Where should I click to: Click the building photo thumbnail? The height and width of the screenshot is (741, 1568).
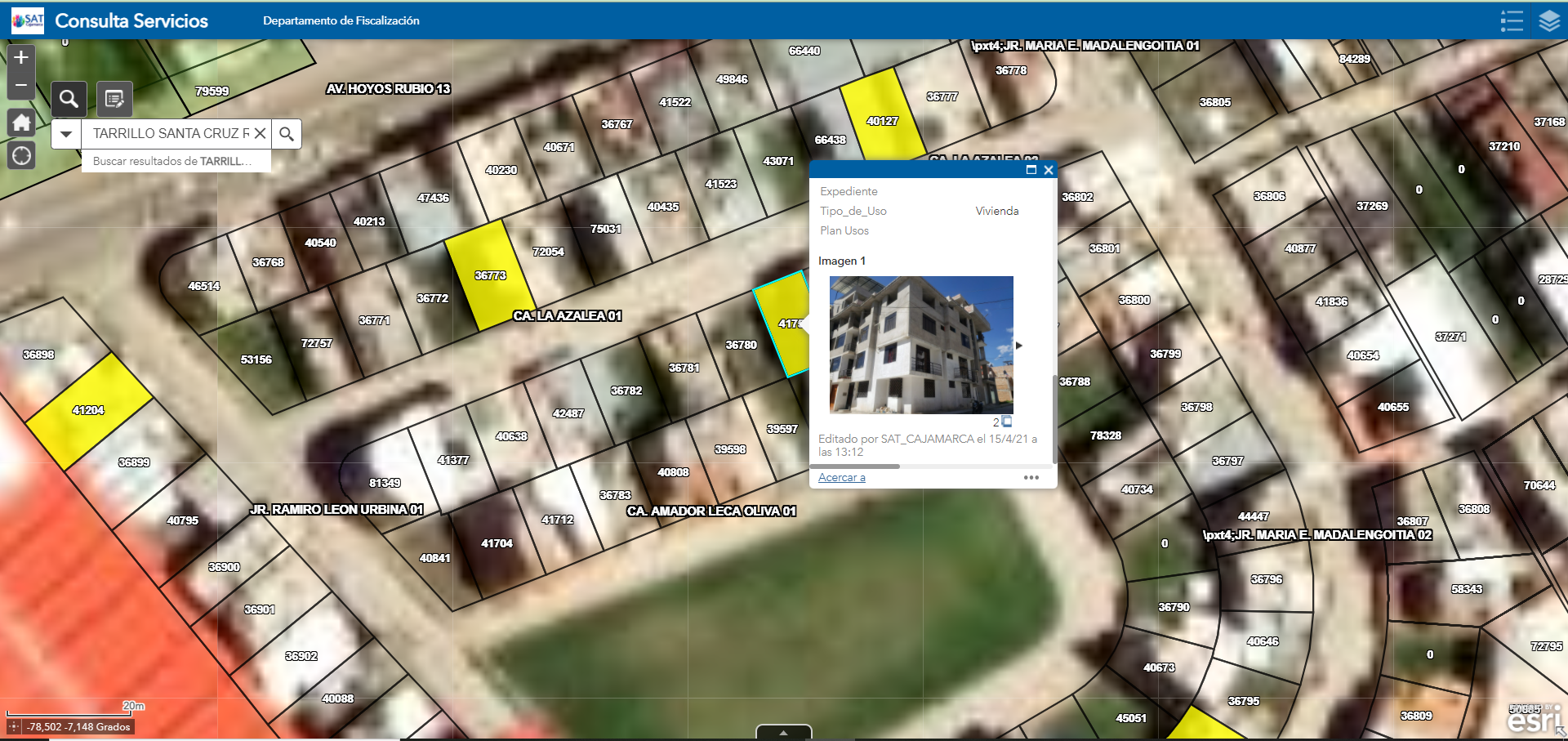(921, 344)
